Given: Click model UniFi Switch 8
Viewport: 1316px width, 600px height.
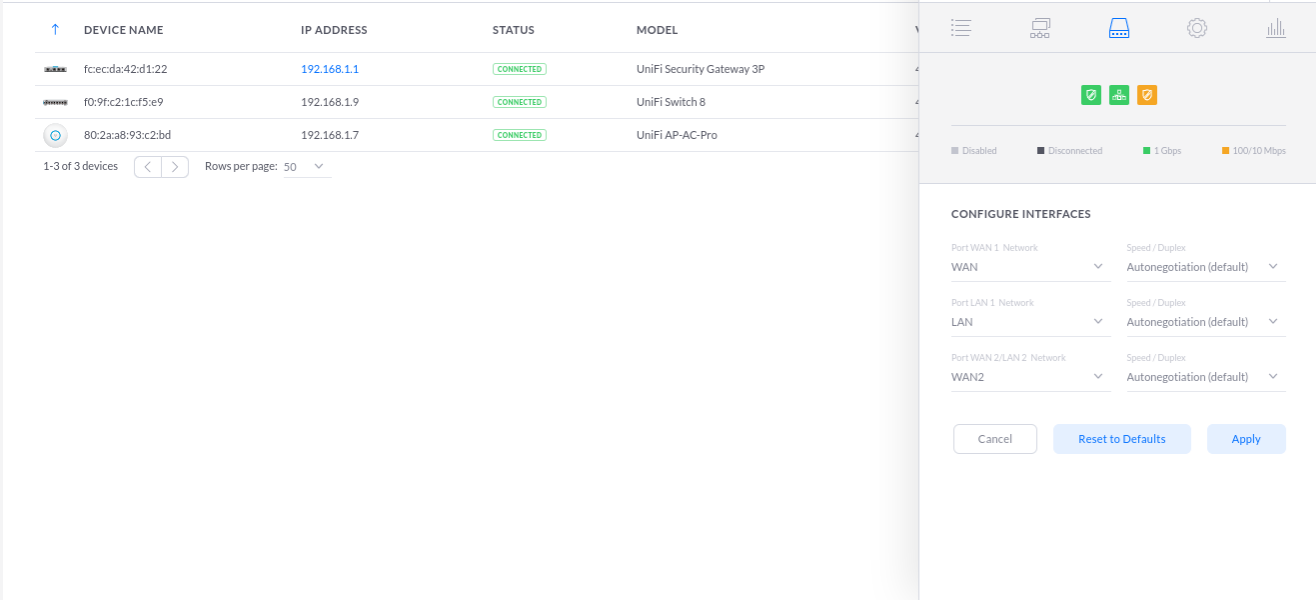Looking at the screenshot, I should 671,102.
